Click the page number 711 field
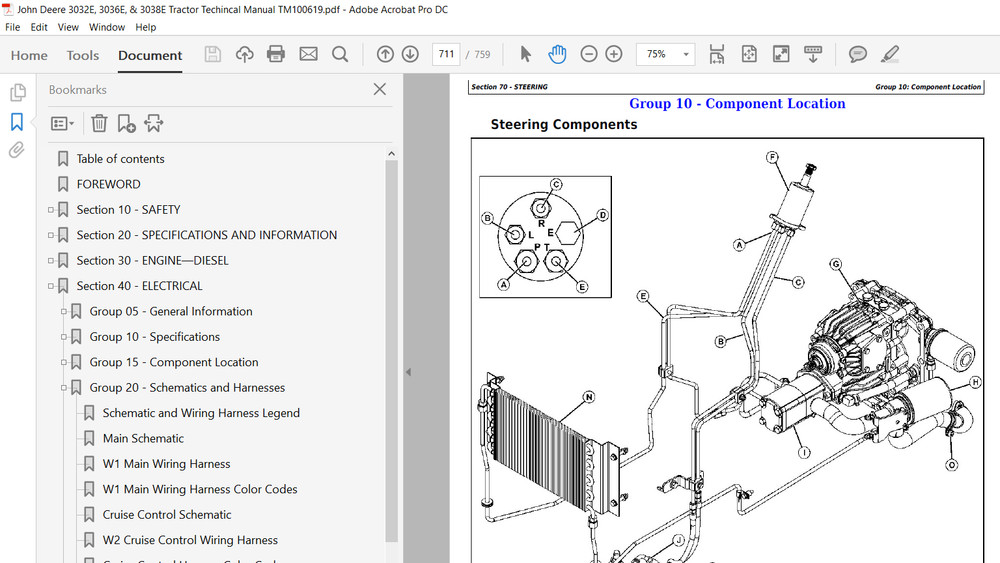This screenshot has height=563, width=1000. coord(446,54)
